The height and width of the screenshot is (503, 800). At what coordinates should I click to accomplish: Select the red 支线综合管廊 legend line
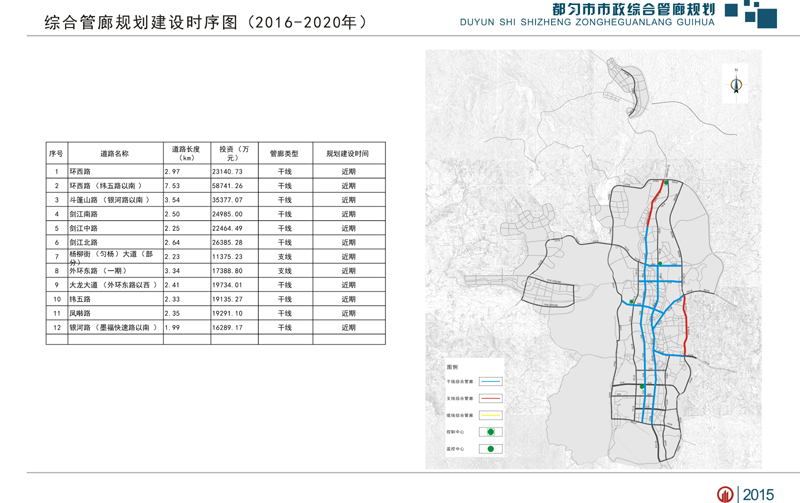click(490, 398)
